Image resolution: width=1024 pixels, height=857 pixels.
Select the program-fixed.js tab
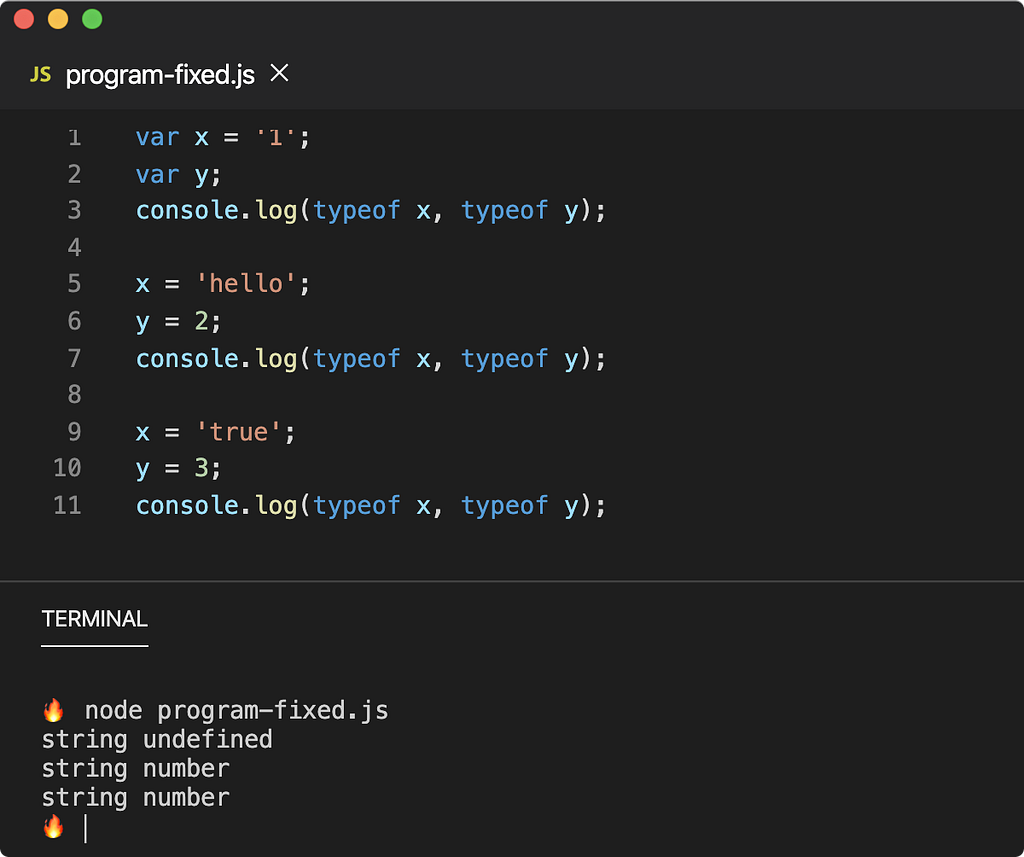coord(160,75)
